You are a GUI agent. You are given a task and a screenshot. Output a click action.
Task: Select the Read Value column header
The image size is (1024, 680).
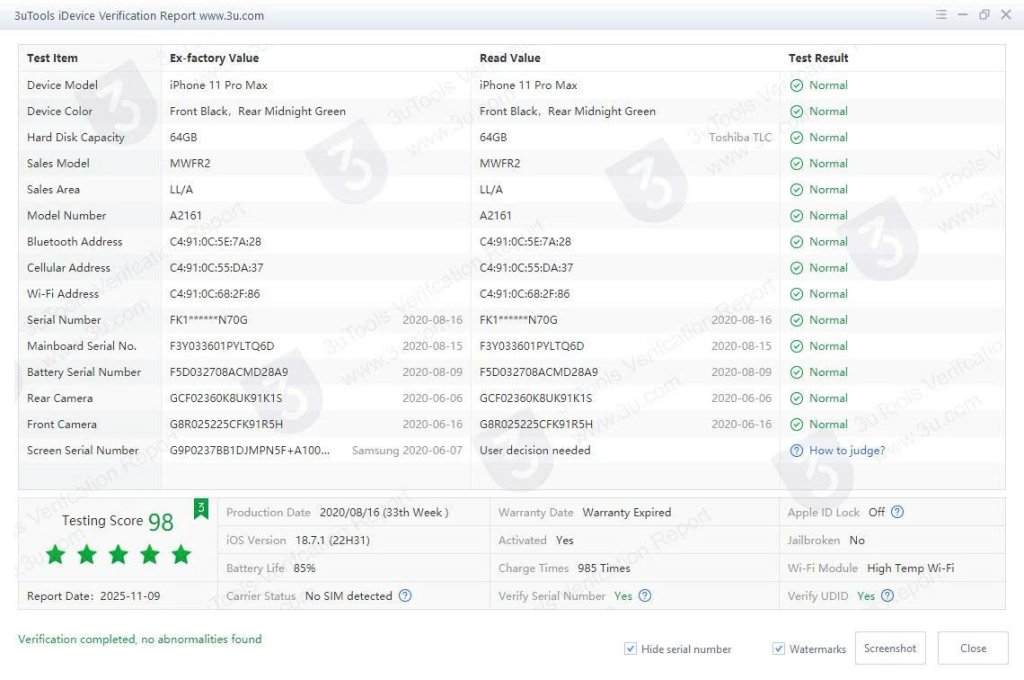coord(510,58)
